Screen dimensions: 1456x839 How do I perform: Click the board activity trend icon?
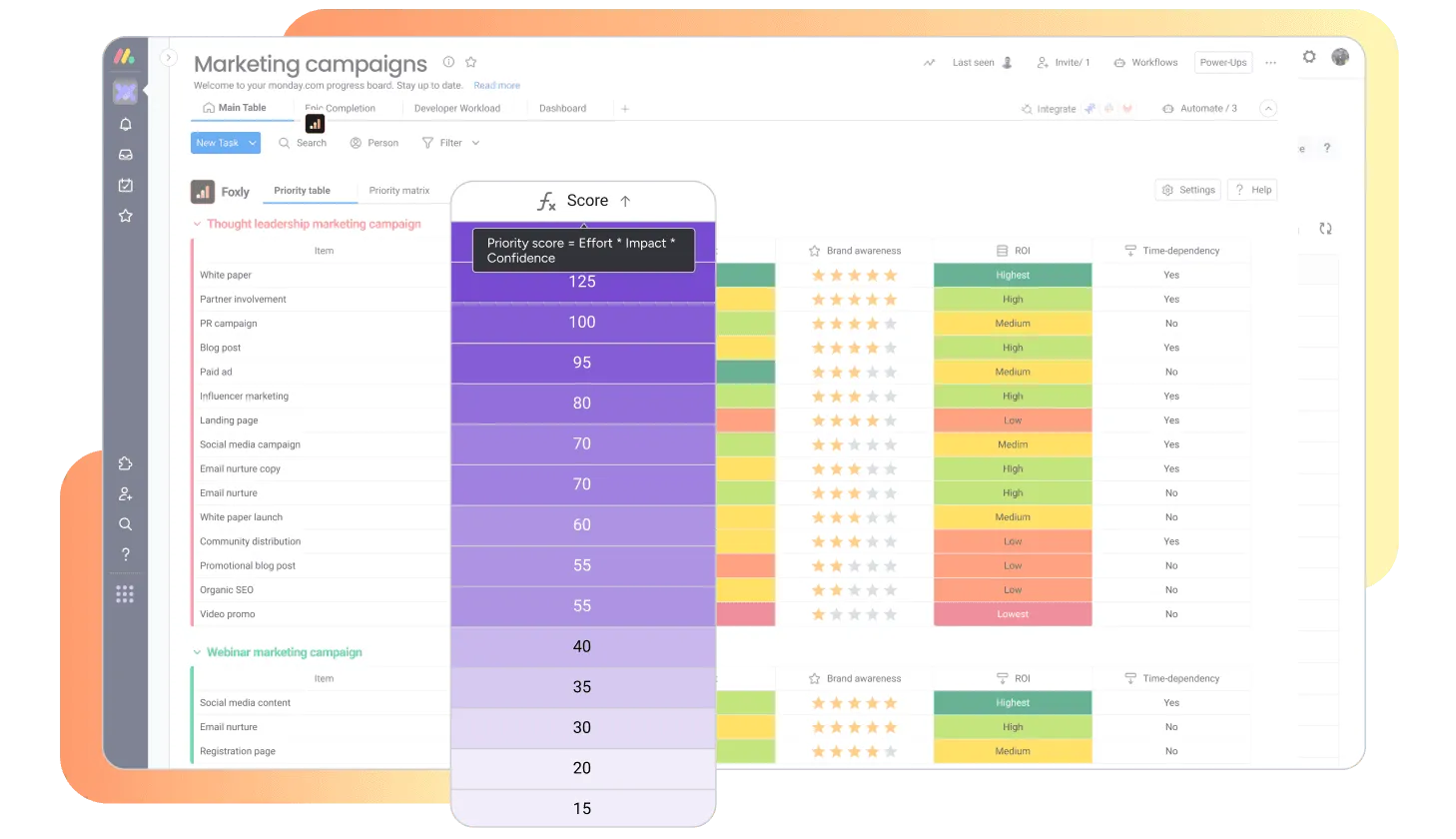coord(929,63)
